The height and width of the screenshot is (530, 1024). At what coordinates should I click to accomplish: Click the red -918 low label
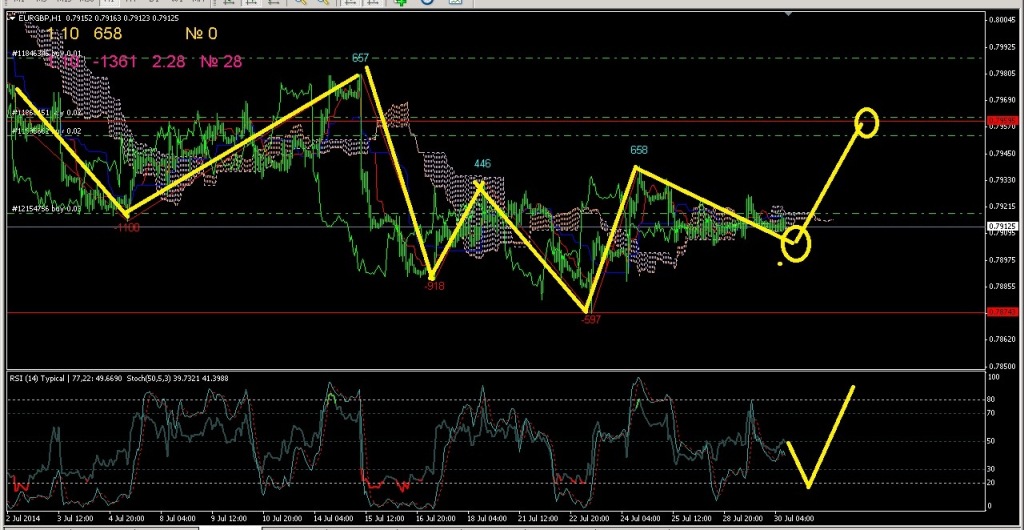coord(434,286)
